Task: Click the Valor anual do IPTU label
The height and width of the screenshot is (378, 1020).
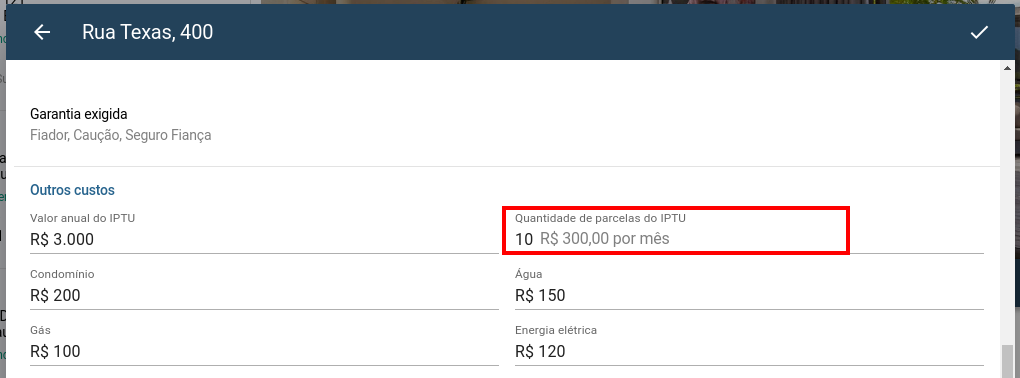Action: (x=82, y=218)
